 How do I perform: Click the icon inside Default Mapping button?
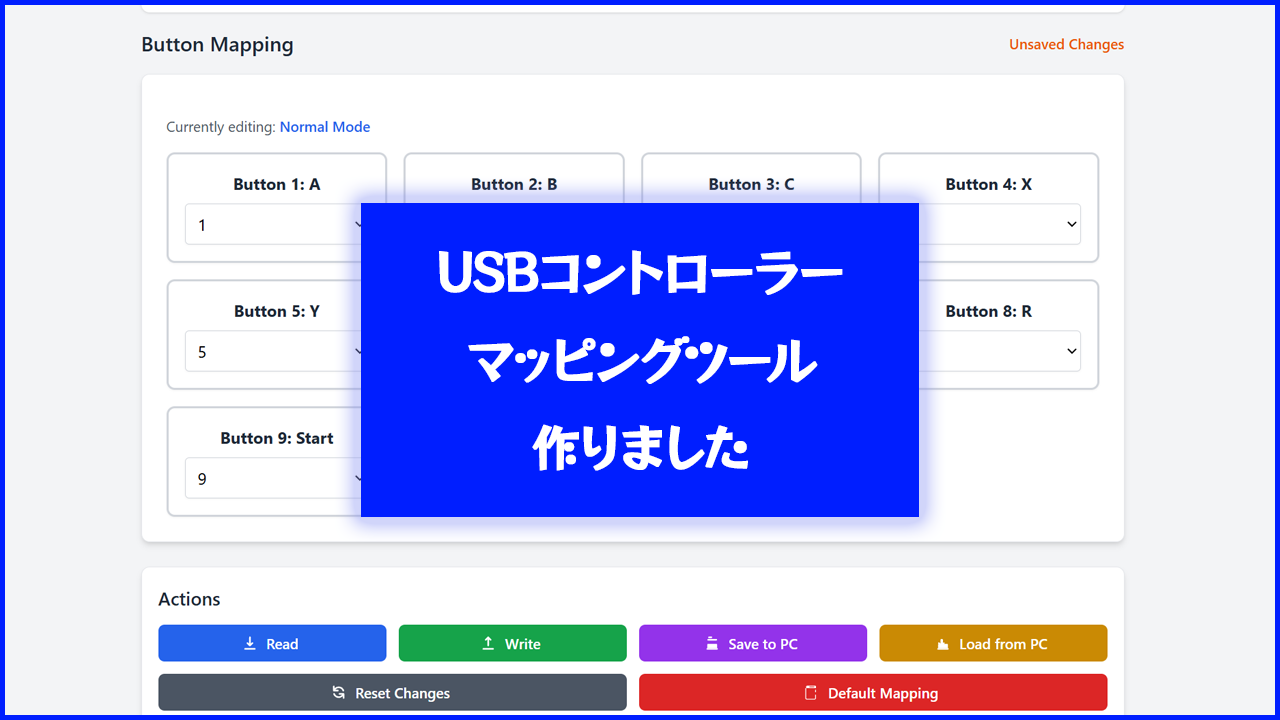812,692
